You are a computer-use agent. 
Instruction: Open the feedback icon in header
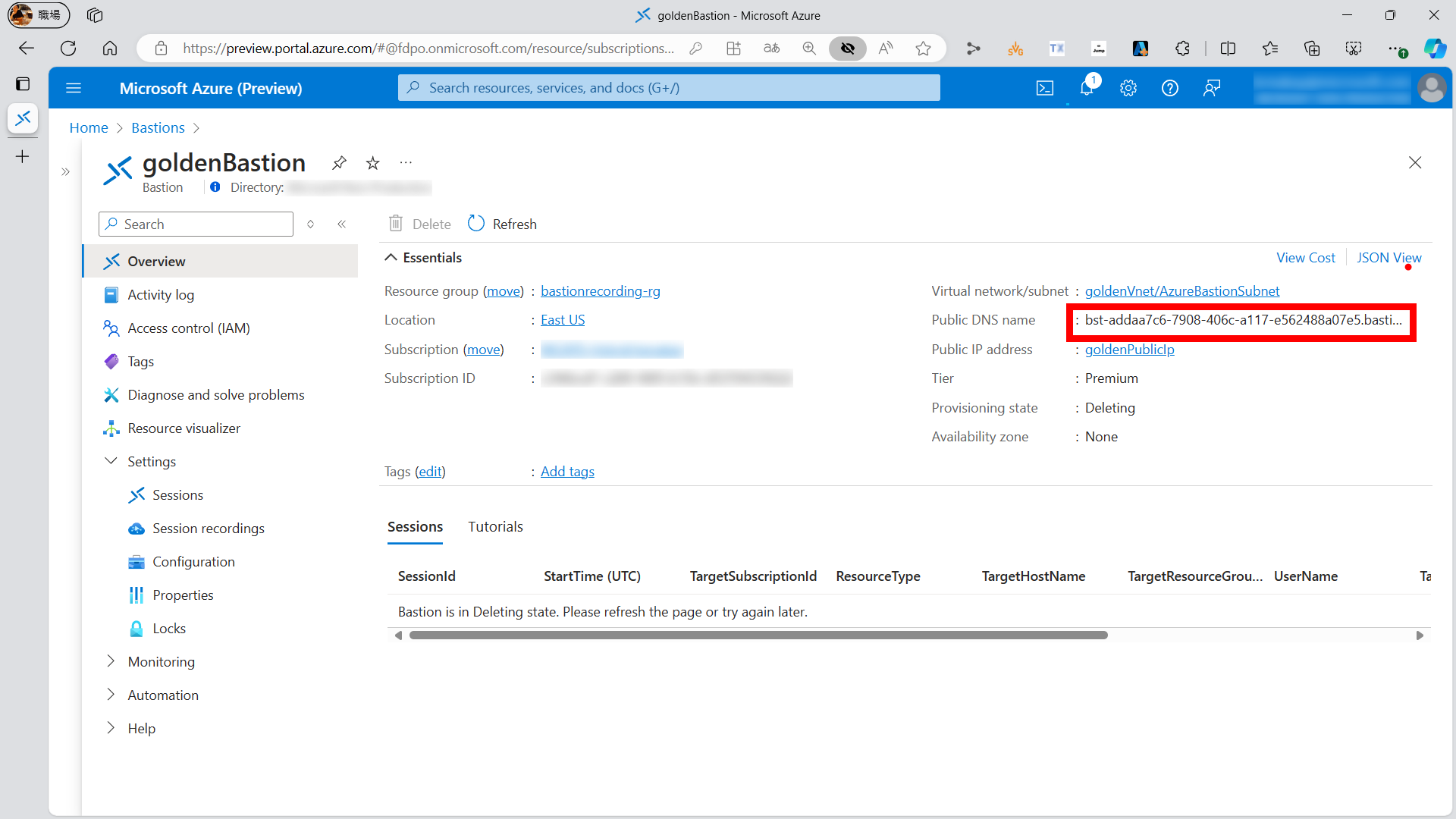pyautogui.click(x=1212, y=88)
